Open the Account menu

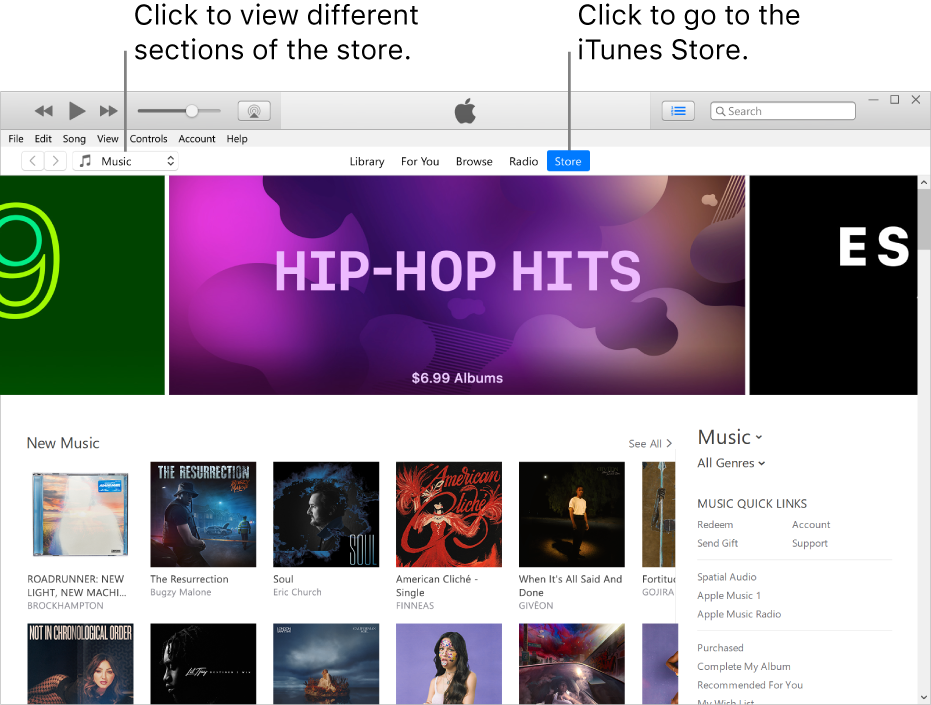(x=197, y=138)
